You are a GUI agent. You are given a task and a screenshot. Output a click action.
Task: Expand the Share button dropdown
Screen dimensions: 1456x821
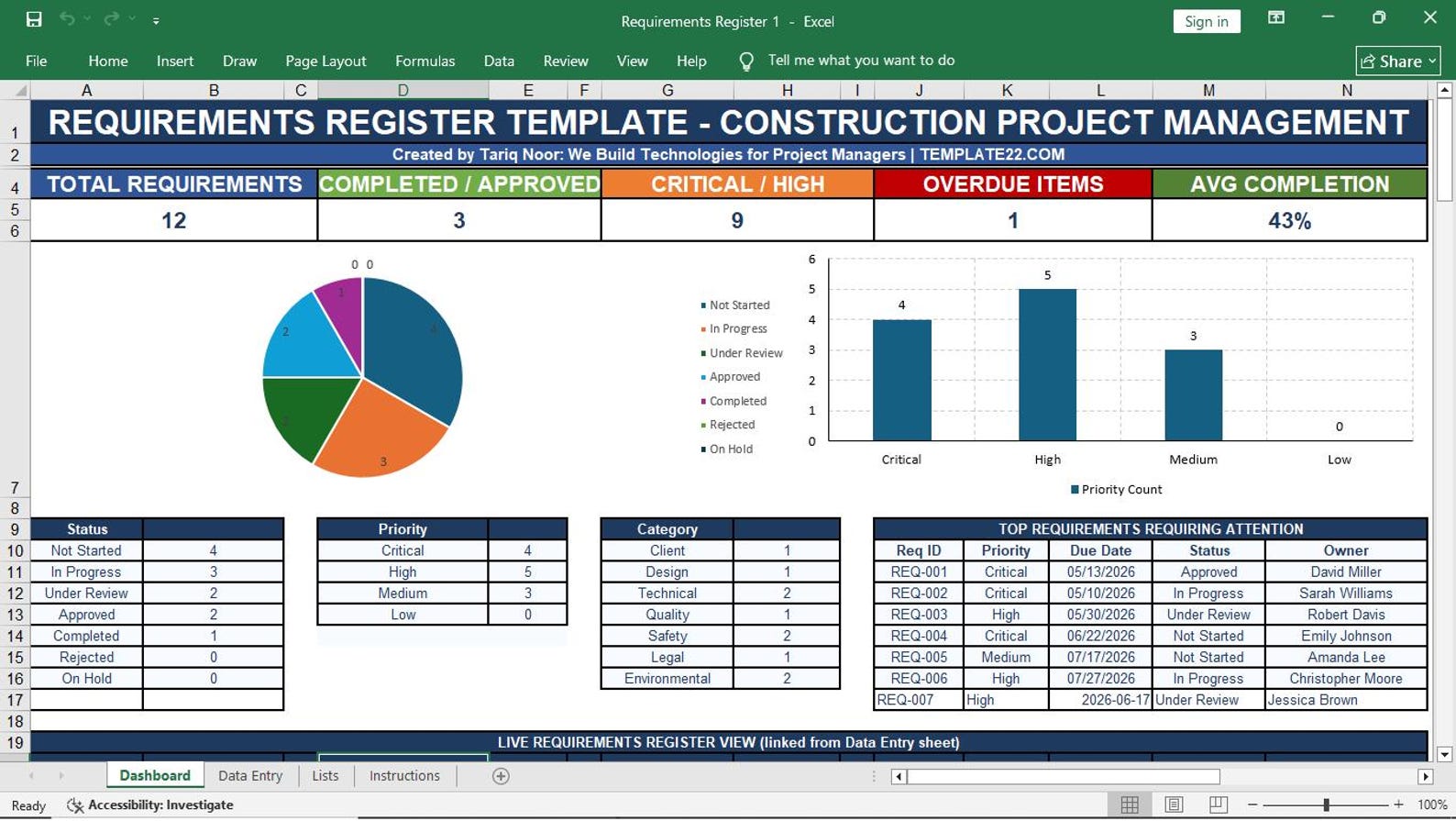[1432, 61]
